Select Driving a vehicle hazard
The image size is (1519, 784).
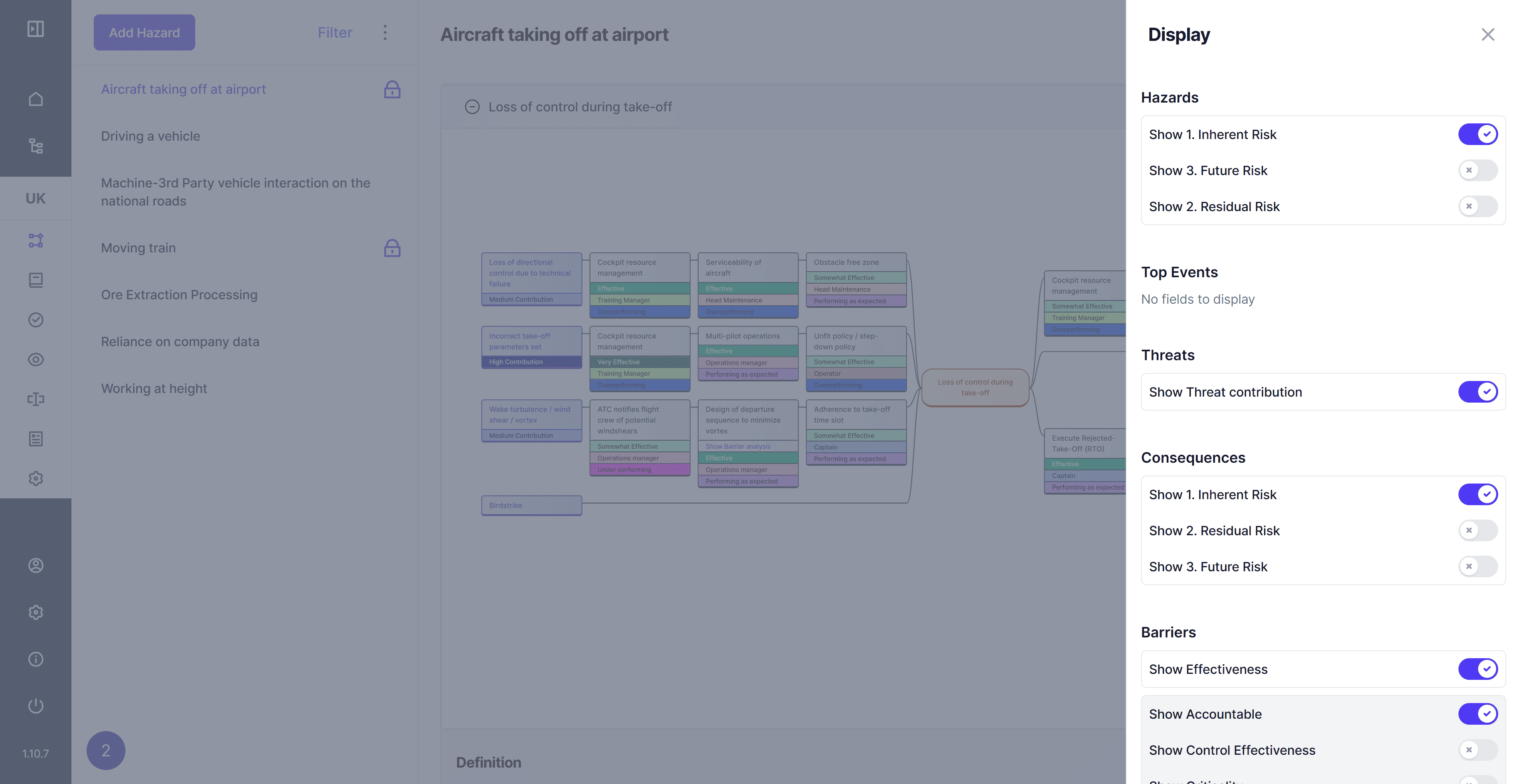150,136
